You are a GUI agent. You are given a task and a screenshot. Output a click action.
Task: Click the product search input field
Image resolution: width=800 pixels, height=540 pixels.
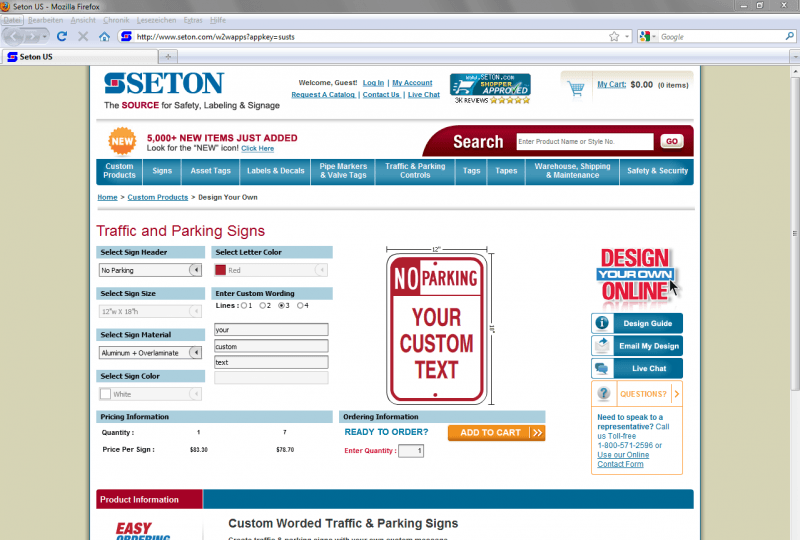coord(585,141)
